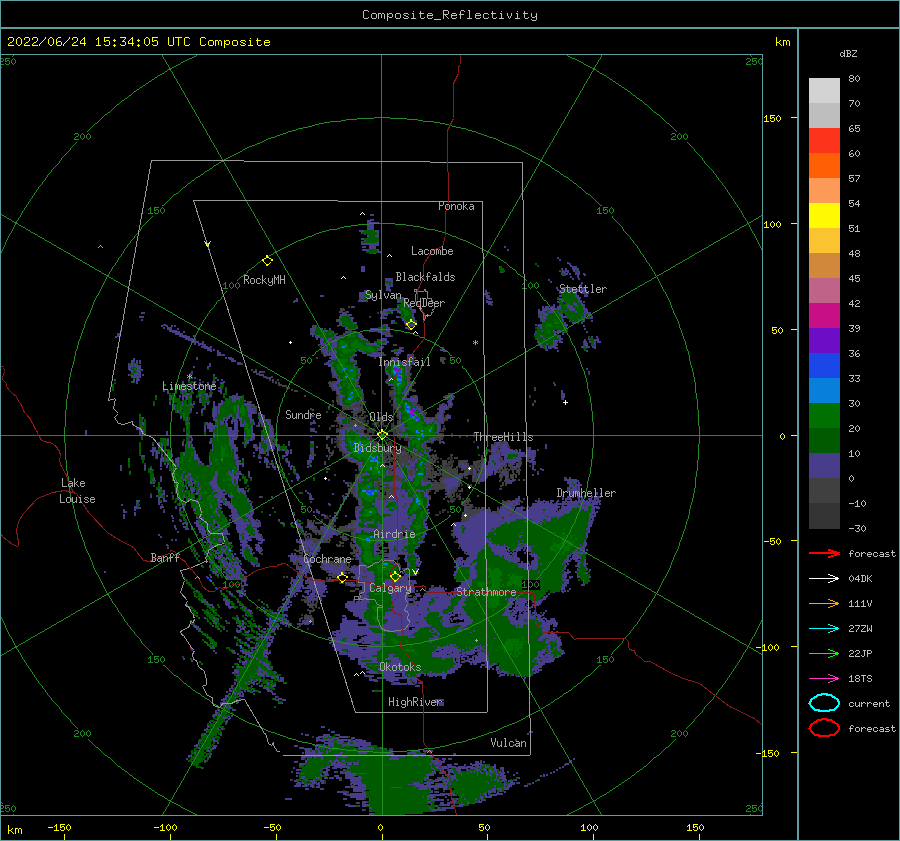Click the Okotoks label
Viewport: 900px width, 841px height.
coord(400,667)
